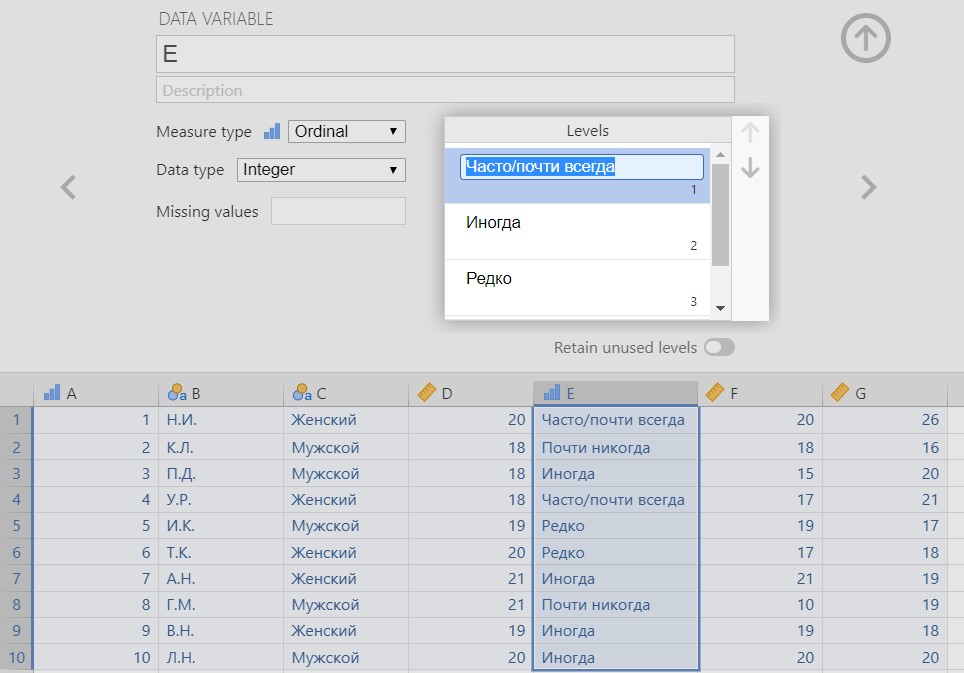Click Редко cell in row 5
The width and height of the screenshot is (964, 673).
(x=616, y=525)
